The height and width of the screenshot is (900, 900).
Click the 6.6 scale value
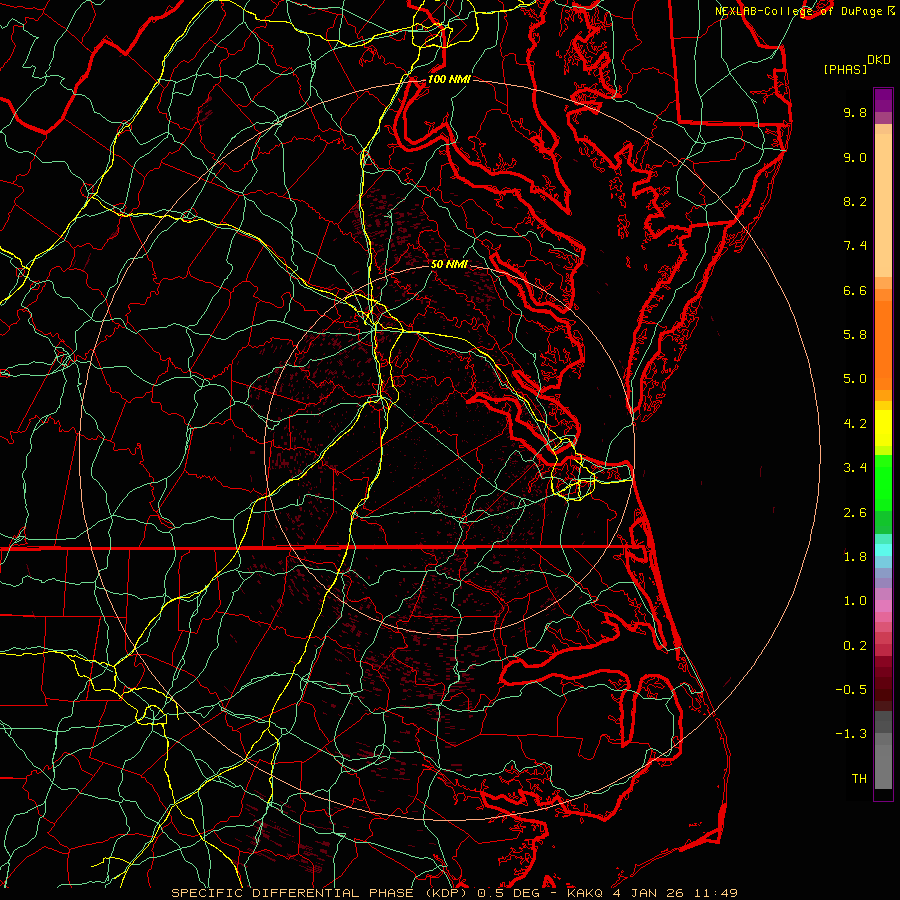click(x=855, y=290)
